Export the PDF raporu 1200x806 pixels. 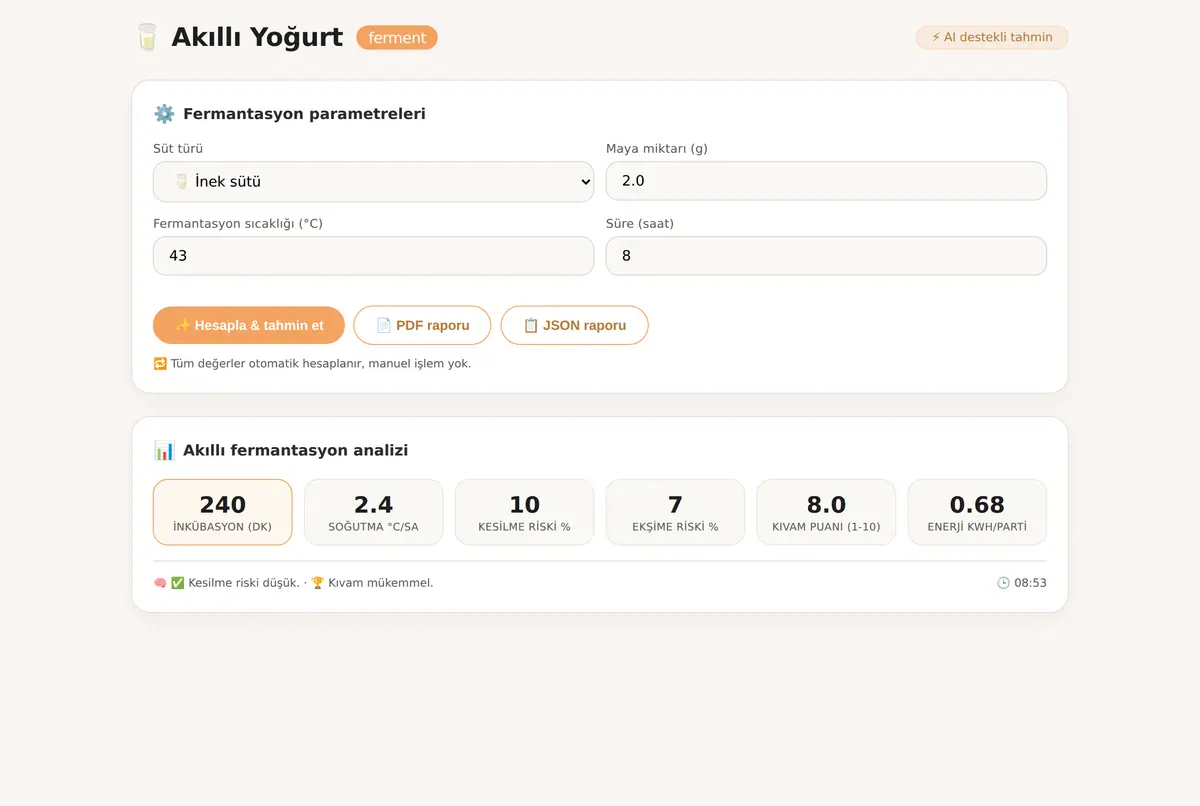pyautogui.click(x=422, y=326)
